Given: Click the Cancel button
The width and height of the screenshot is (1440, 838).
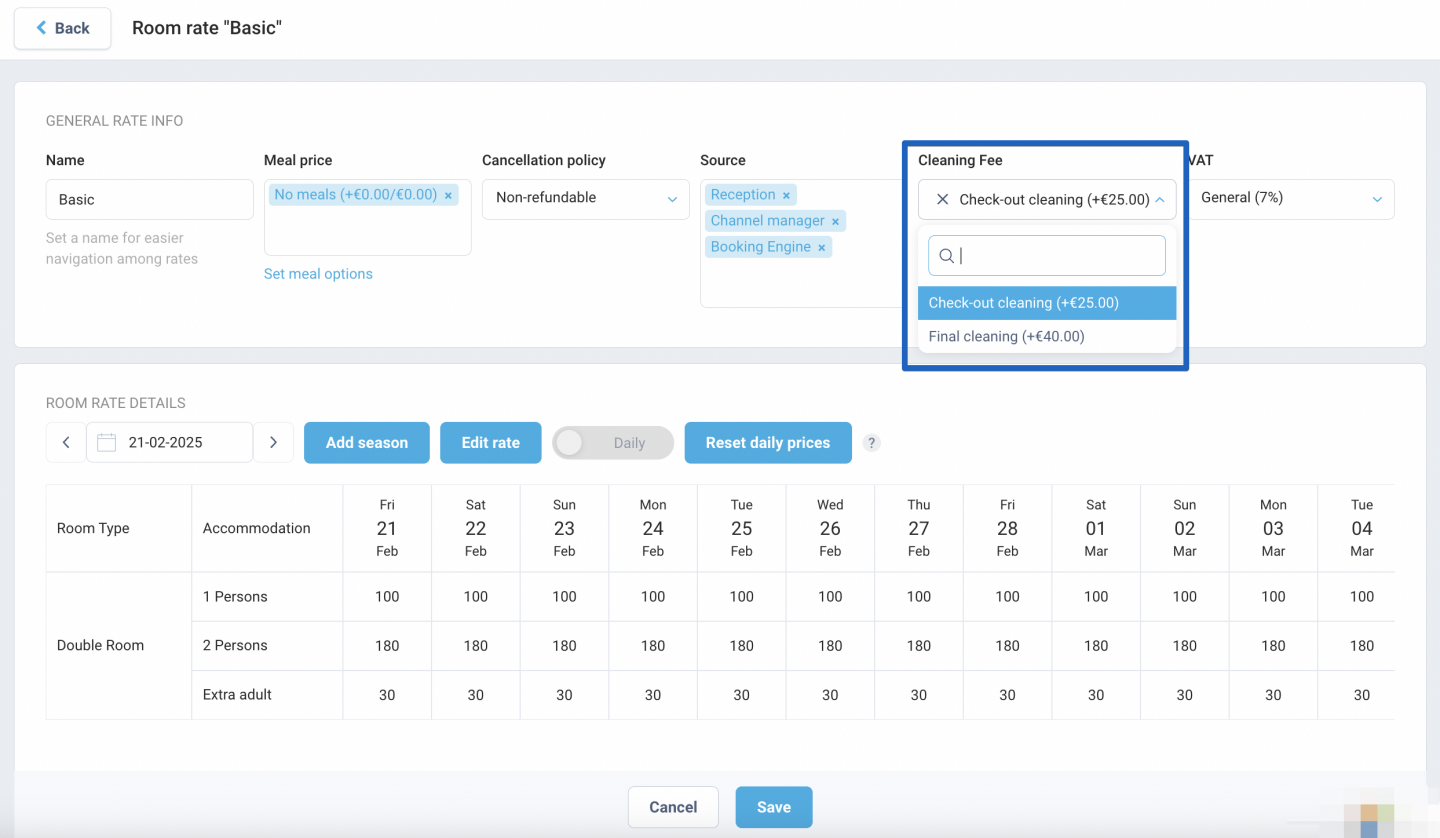Looking at the screenshot, I should click(673, 807).
